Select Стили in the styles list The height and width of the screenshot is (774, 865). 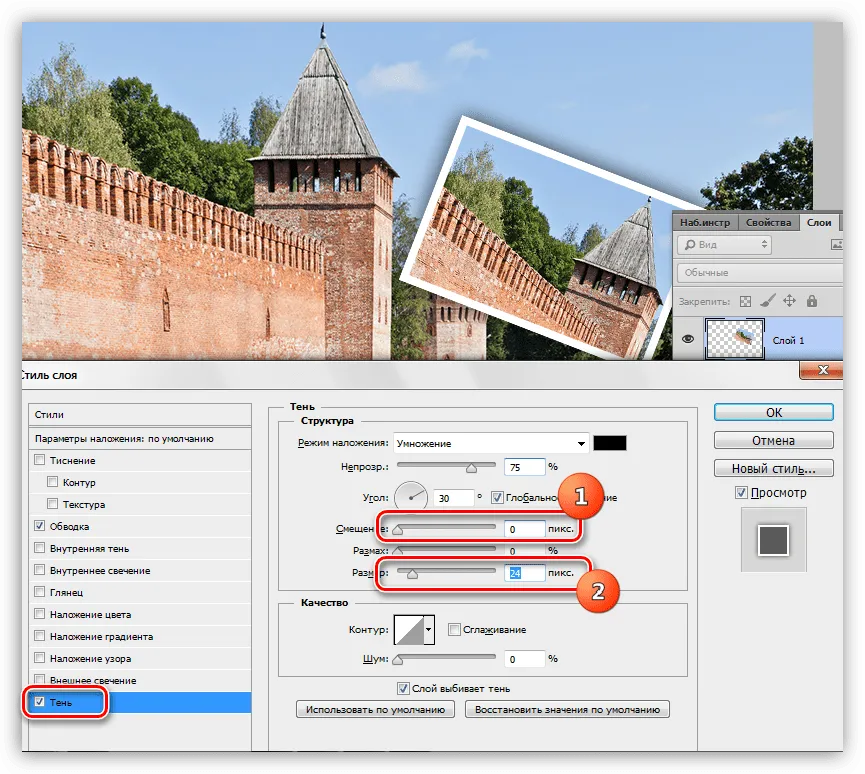point(140,414)
